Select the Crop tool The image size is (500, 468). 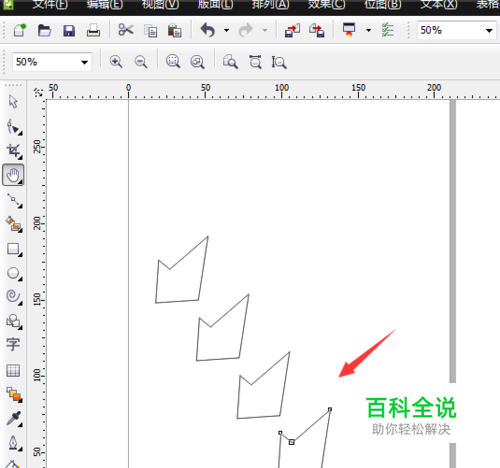point(14,151)
